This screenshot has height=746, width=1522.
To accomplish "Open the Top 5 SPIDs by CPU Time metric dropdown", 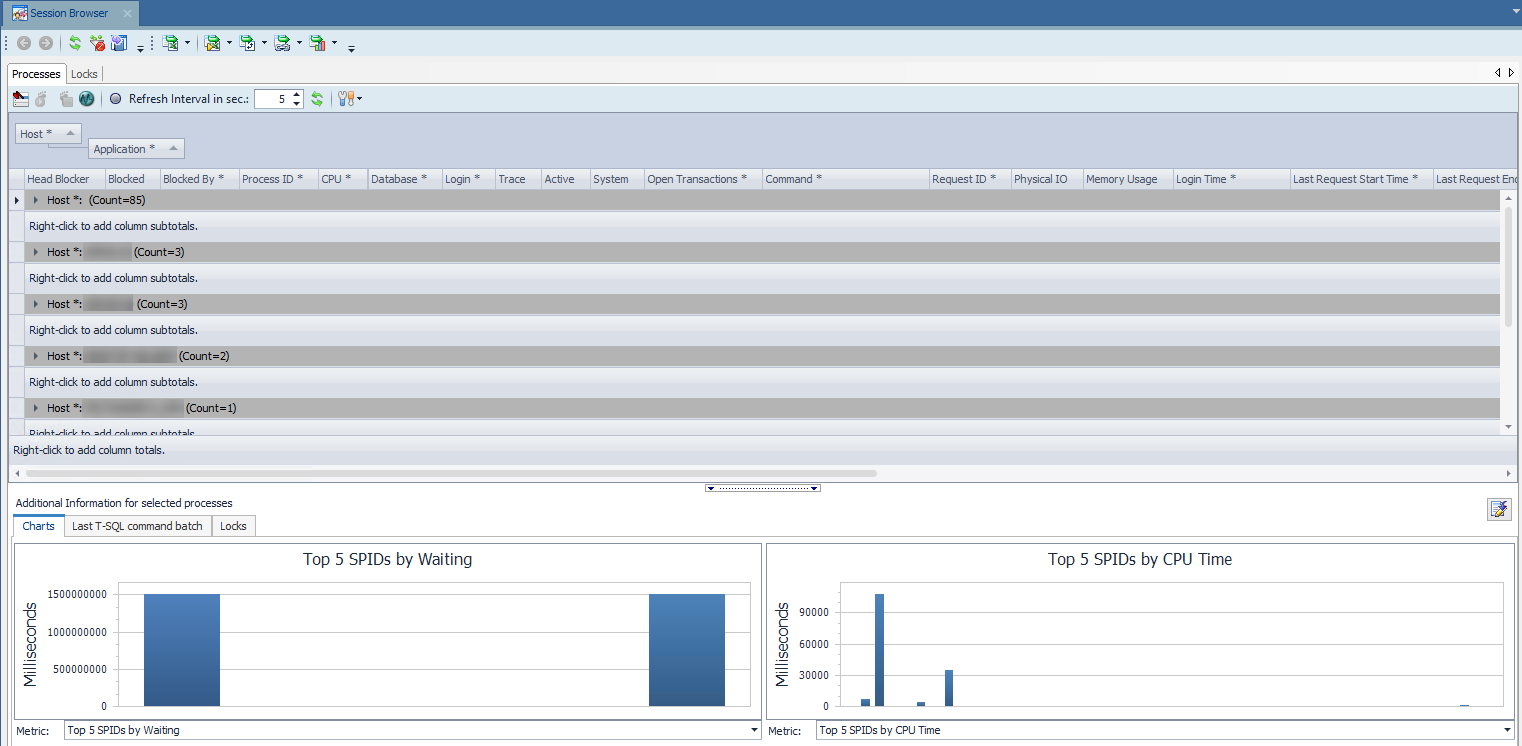I will click(1507, 731).
